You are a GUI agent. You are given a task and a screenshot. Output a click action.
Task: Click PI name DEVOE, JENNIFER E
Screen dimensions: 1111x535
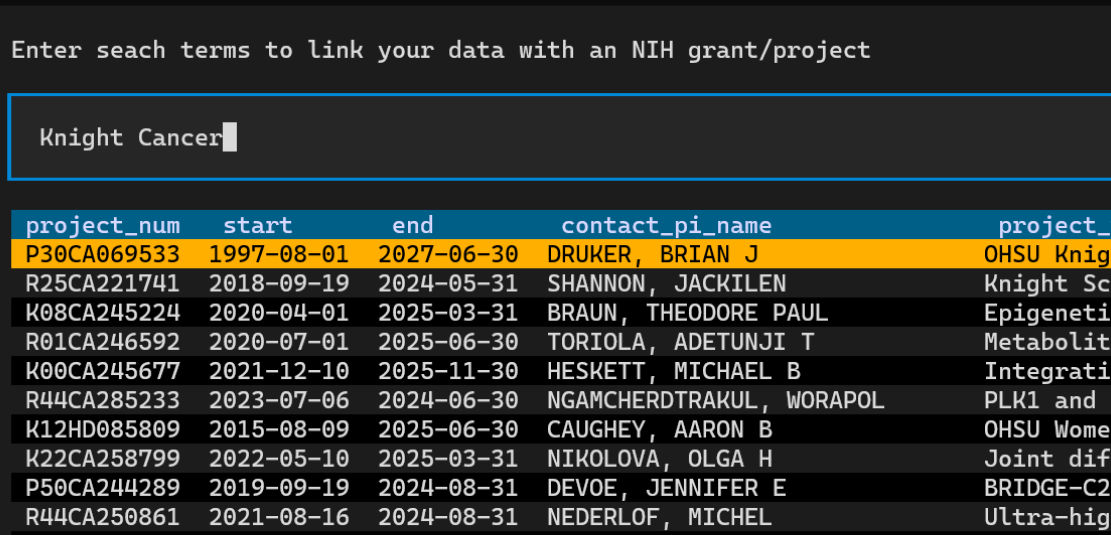pos(666,488)
